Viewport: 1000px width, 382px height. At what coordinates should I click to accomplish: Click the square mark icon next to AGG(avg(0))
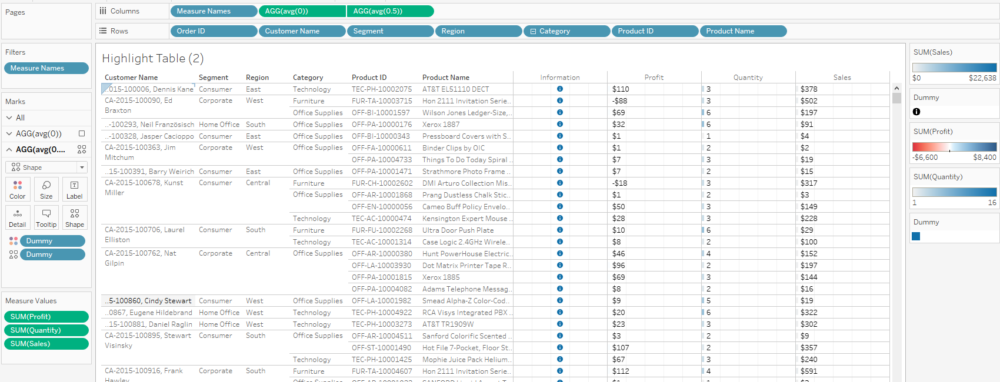tap(82, 133)
